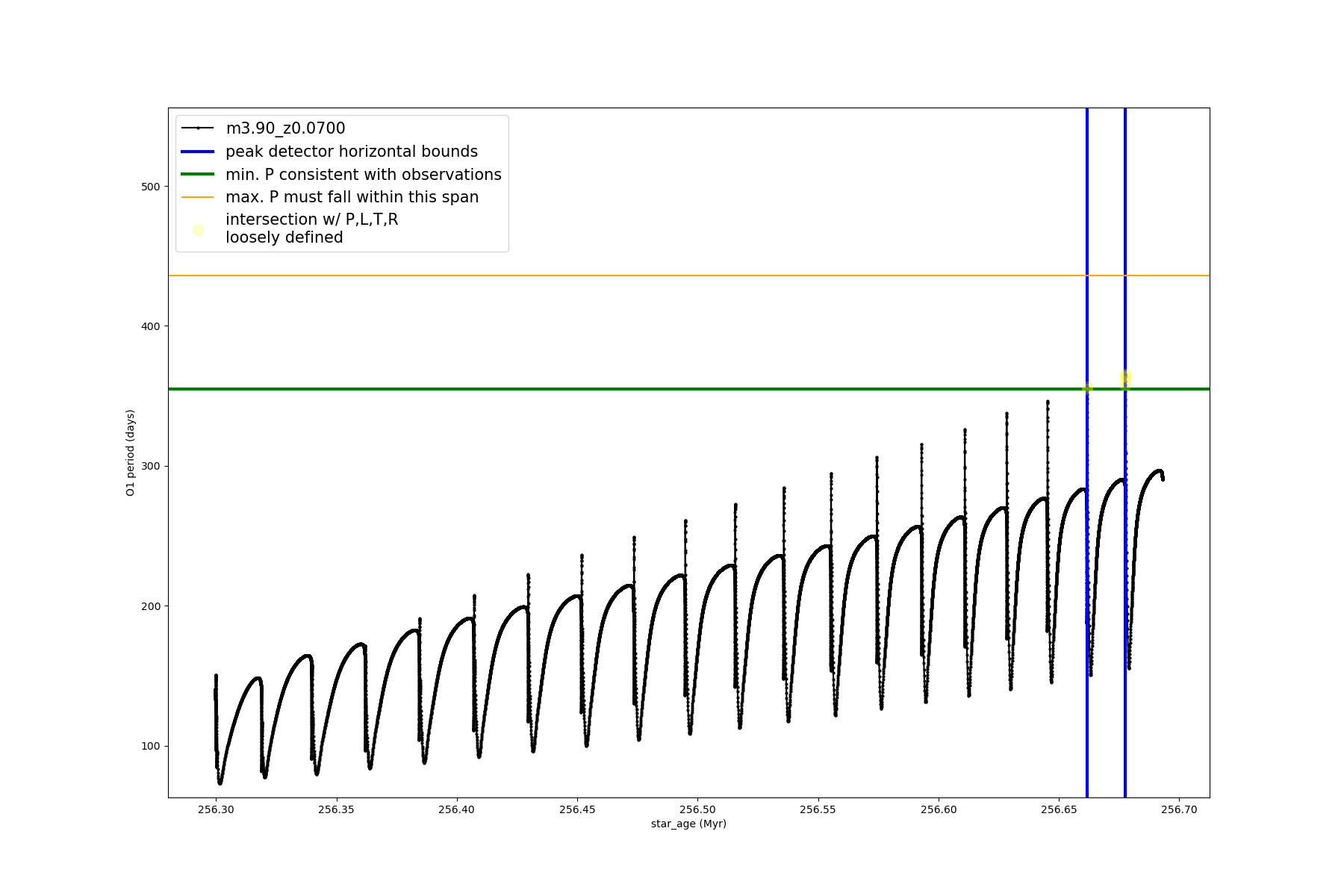1344x896 pixels.
Task: Click the yellow intersection marker on right blue line
Action: (x=1125, y=378)
